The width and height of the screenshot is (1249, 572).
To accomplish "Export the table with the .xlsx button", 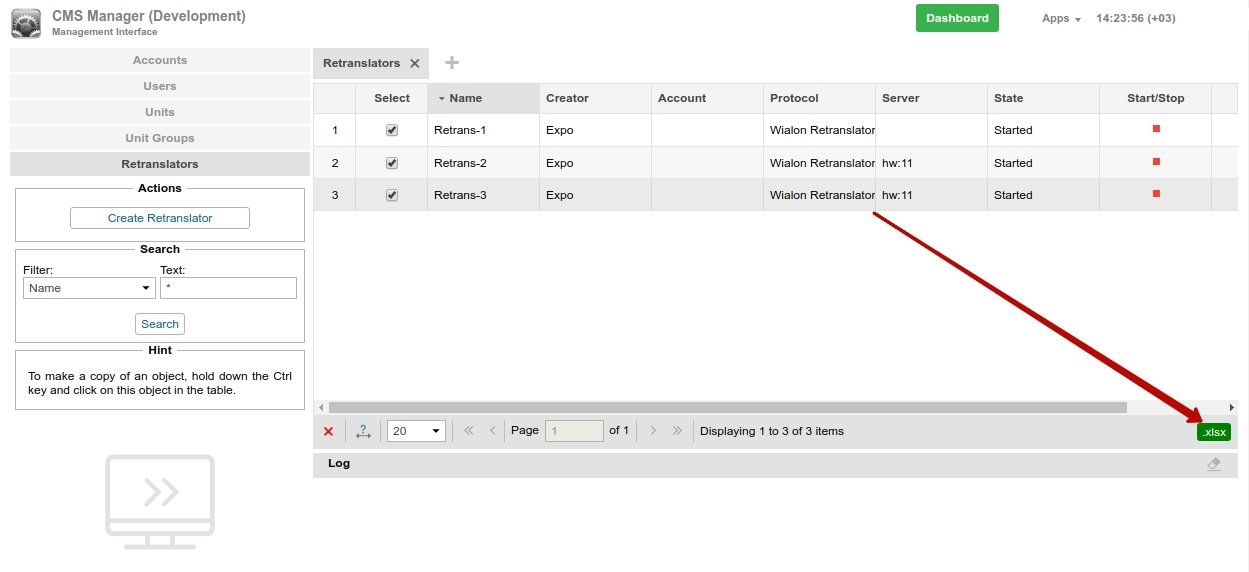I will pyautogui.click(x=1213, y=432).
